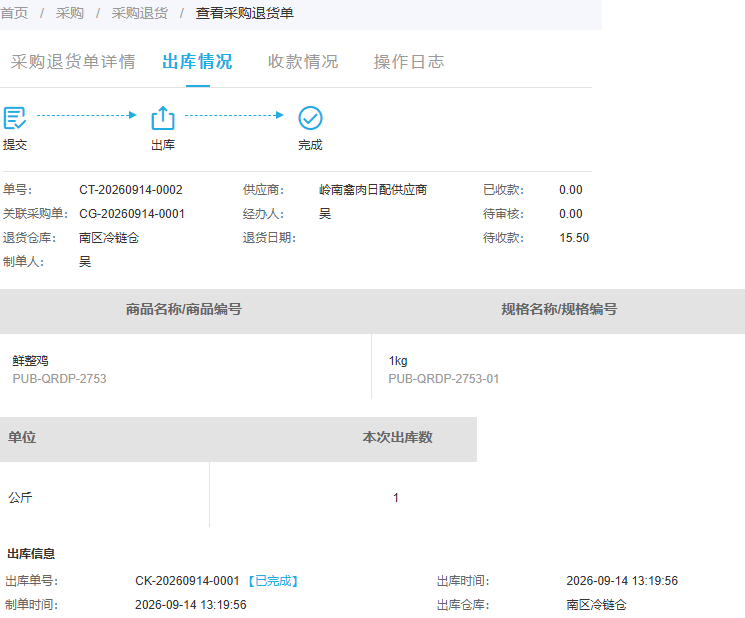
Task: Click the 提交 step icon
Action: tap(15, 118)
